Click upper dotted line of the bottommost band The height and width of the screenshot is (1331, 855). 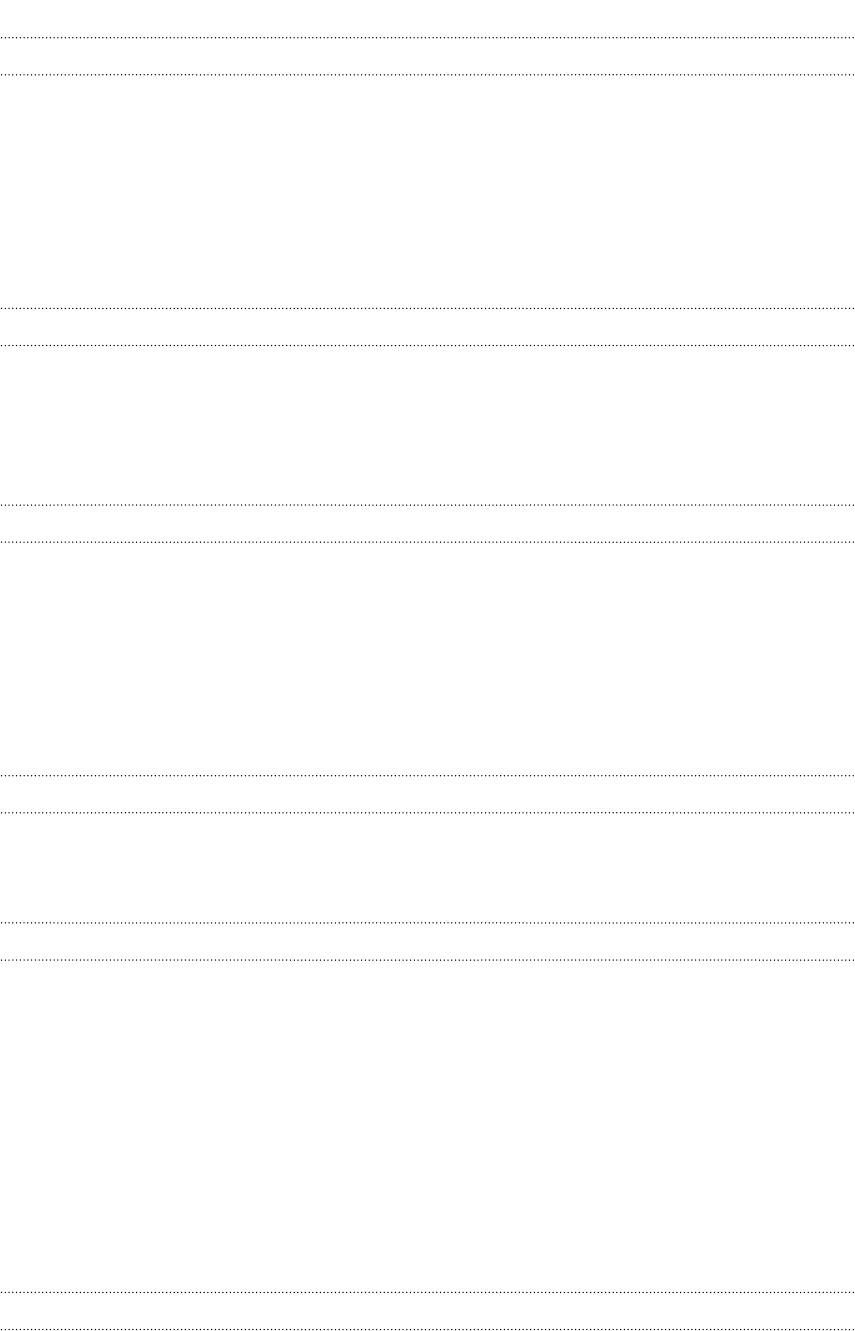coord(427,1292)
